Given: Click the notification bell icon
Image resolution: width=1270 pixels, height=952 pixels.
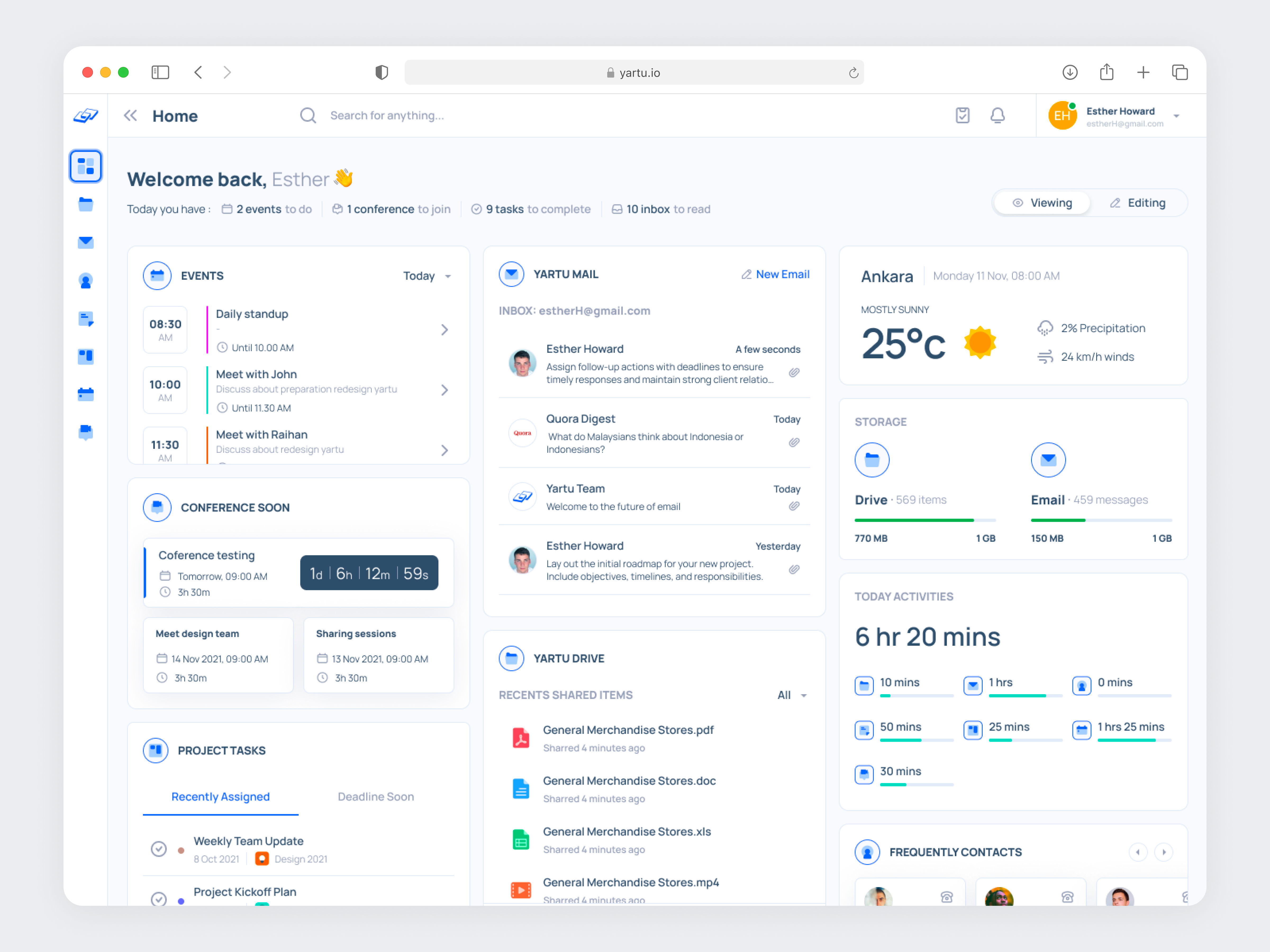Looking at the screenshot, I should click(997, 115).
